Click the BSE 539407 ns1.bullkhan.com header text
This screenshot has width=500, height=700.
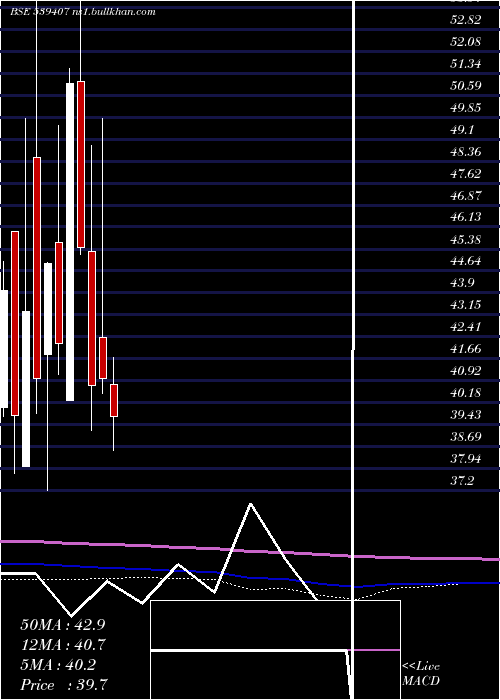83,12
